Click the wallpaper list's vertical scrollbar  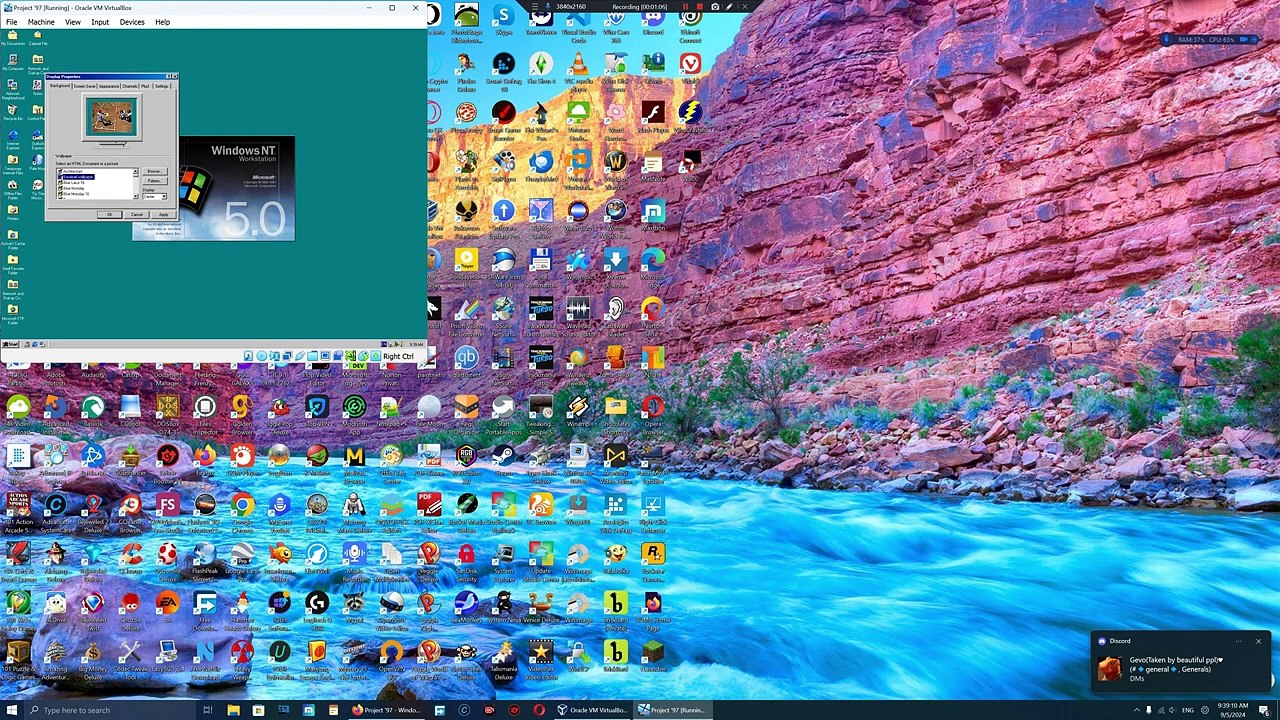click(x=136, y=183)
